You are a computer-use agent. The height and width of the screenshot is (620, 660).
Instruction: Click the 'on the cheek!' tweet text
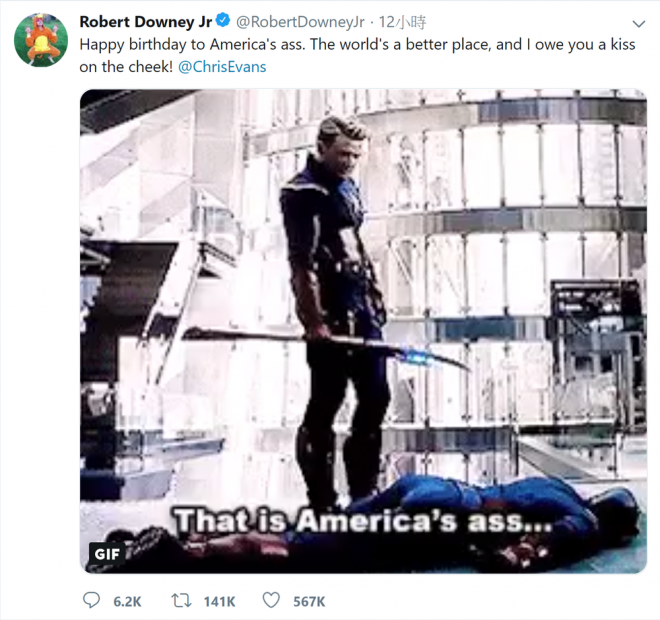coord(126,67)
